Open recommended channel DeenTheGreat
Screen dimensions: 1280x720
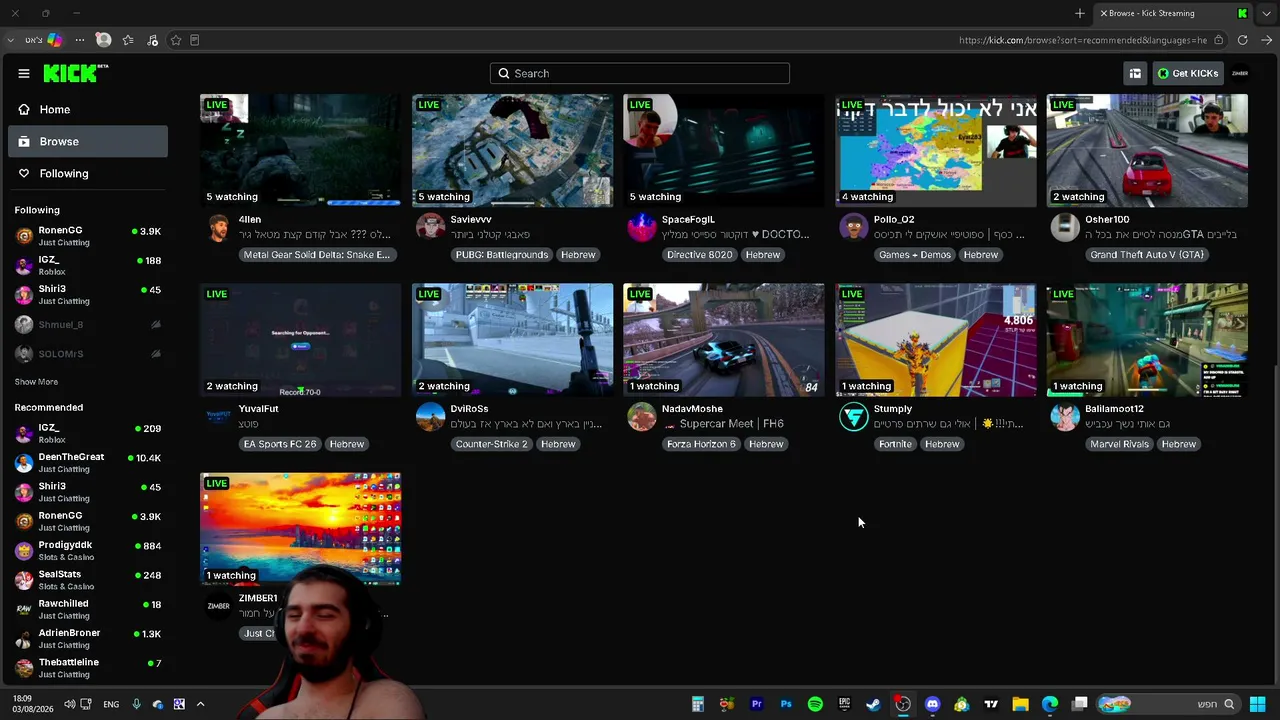88,462
